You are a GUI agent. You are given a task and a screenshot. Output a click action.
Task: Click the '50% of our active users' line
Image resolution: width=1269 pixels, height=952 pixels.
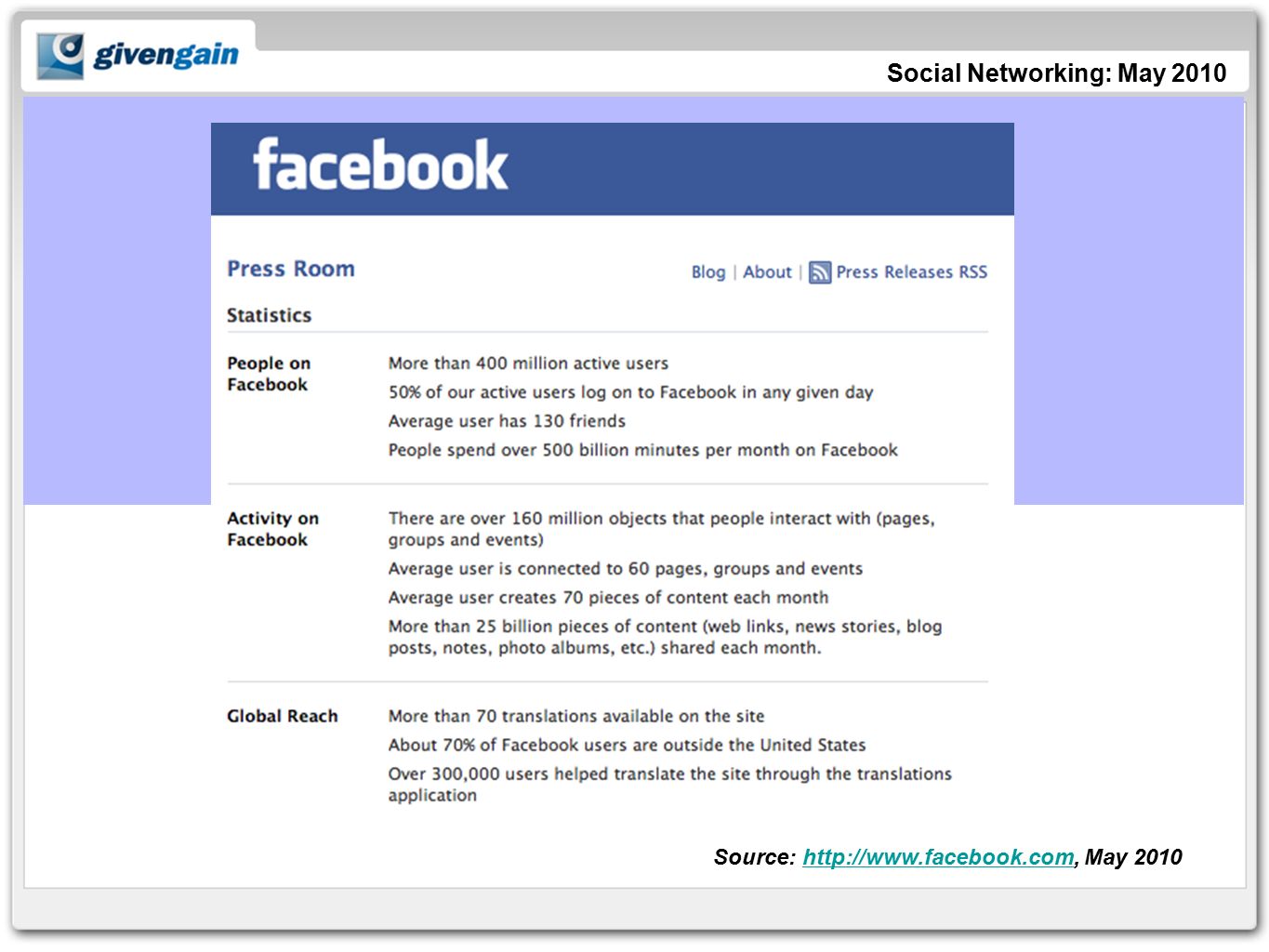(x=631, y=392)
